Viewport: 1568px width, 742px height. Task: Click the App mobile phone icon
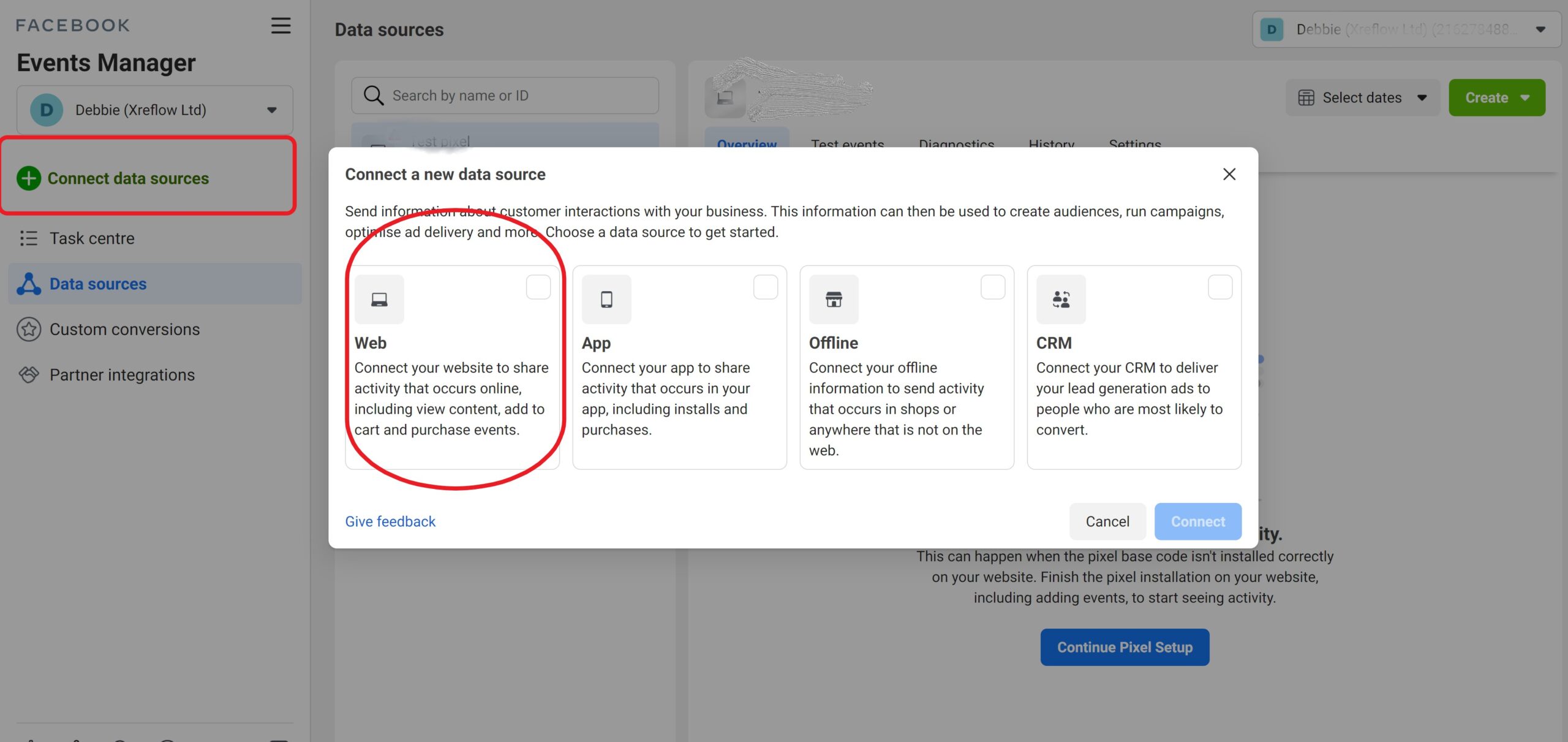pyautogui.click(x=606, y=300)
